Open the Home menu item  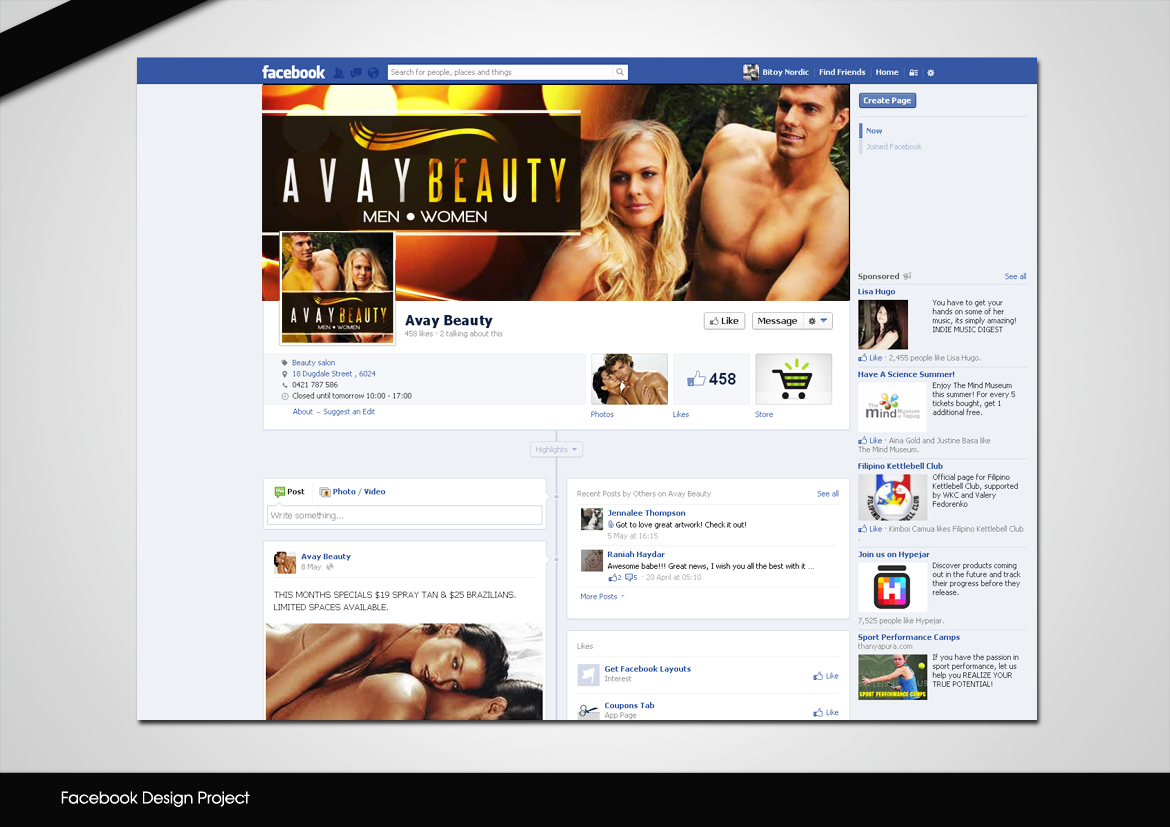[887, 72]
